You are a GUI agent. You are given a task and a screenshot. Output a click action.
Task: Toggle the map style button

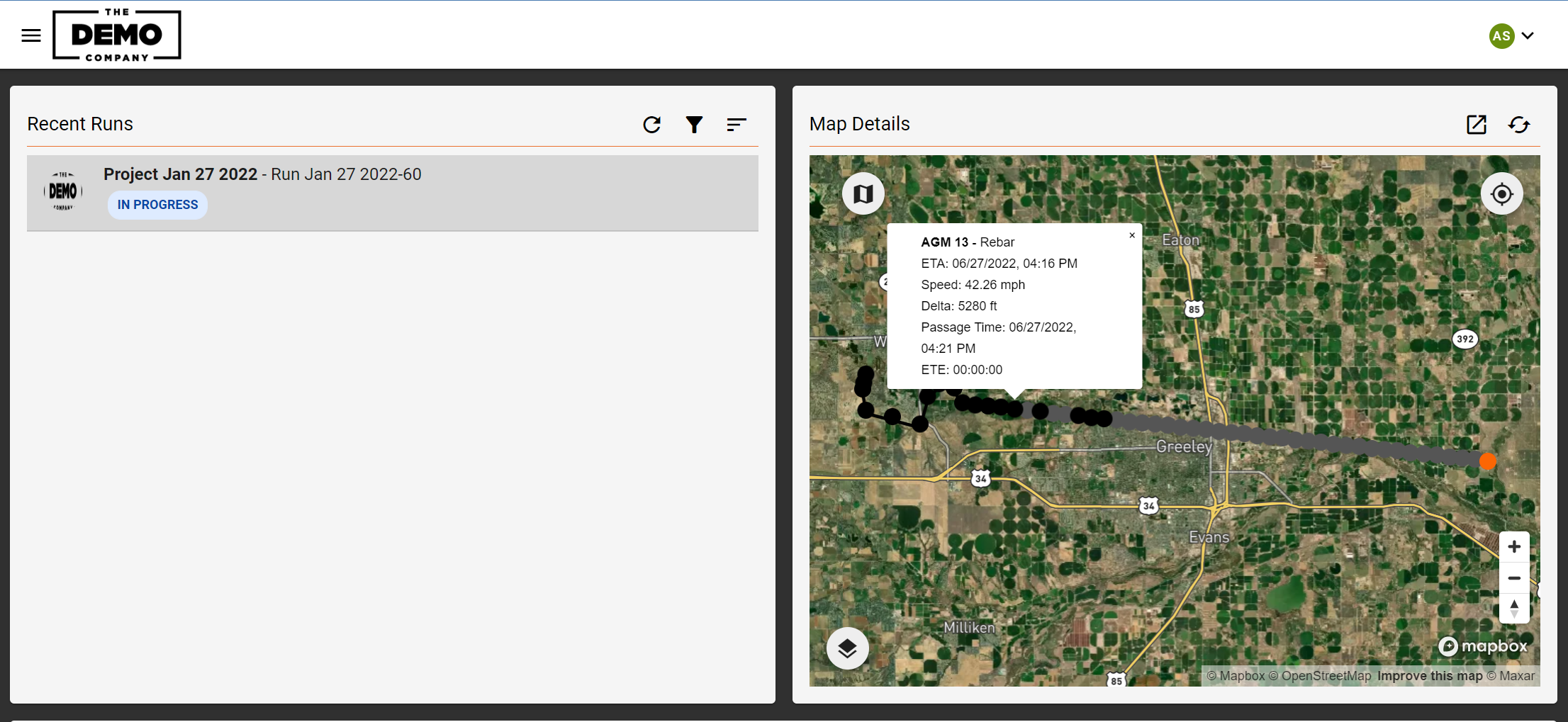[x=863, y=193]
